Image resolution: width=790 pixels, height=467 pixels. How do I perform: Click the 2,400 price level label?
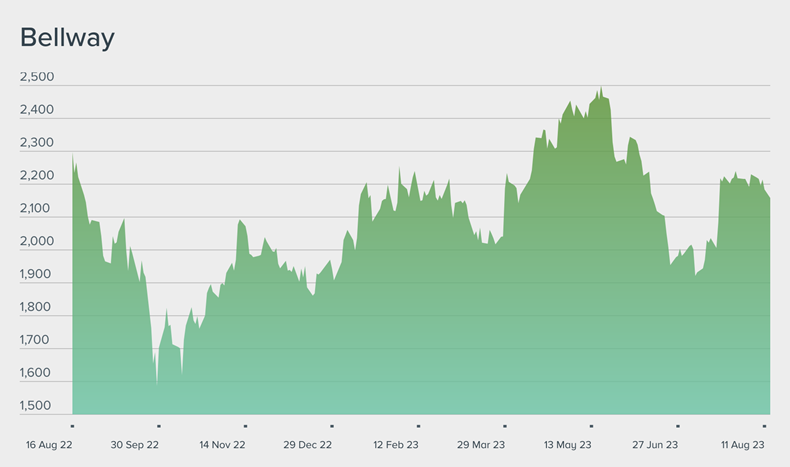click(37, 110)
